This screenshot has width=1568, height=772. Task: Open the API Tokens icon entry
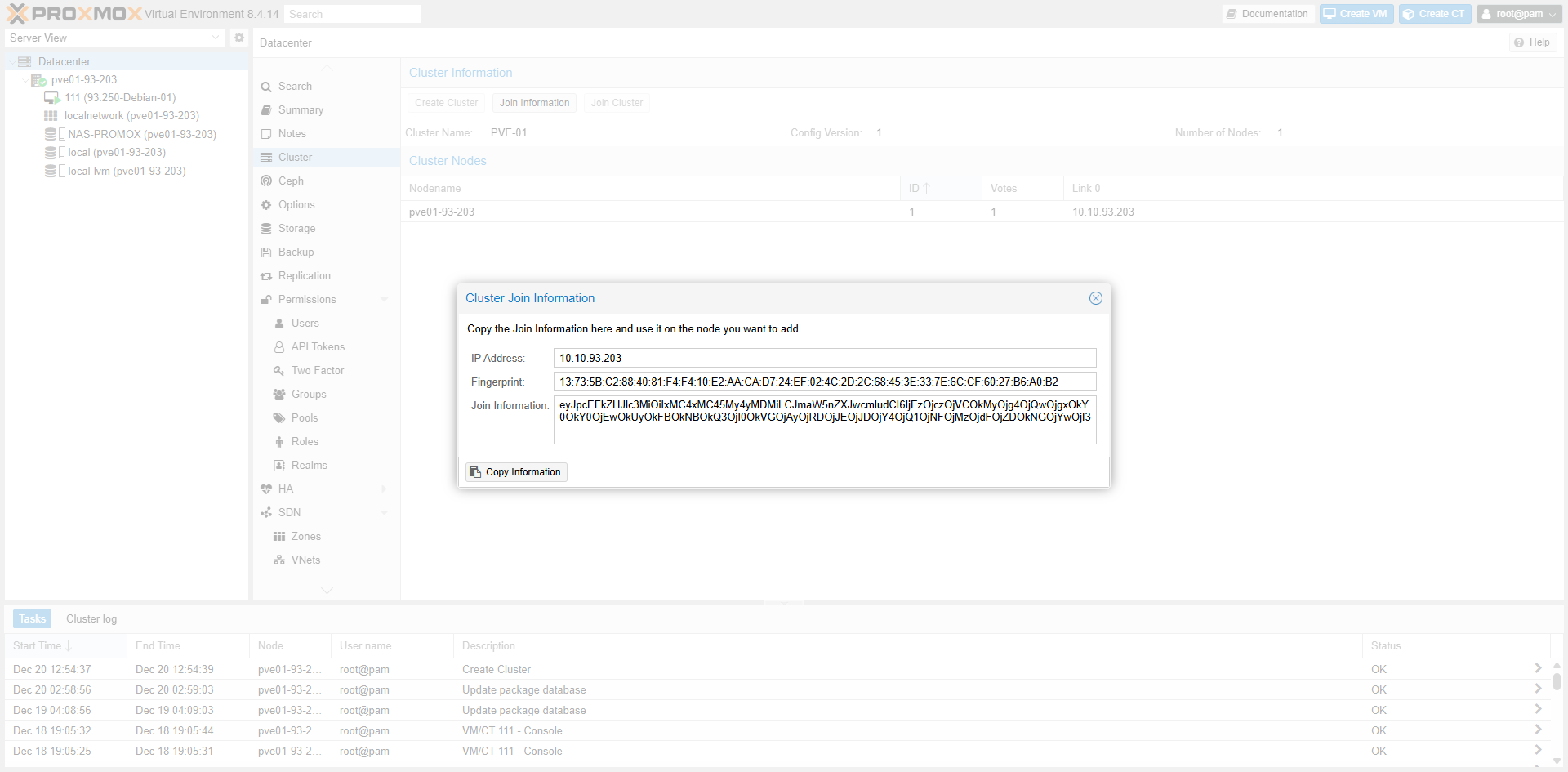[279, 347]
